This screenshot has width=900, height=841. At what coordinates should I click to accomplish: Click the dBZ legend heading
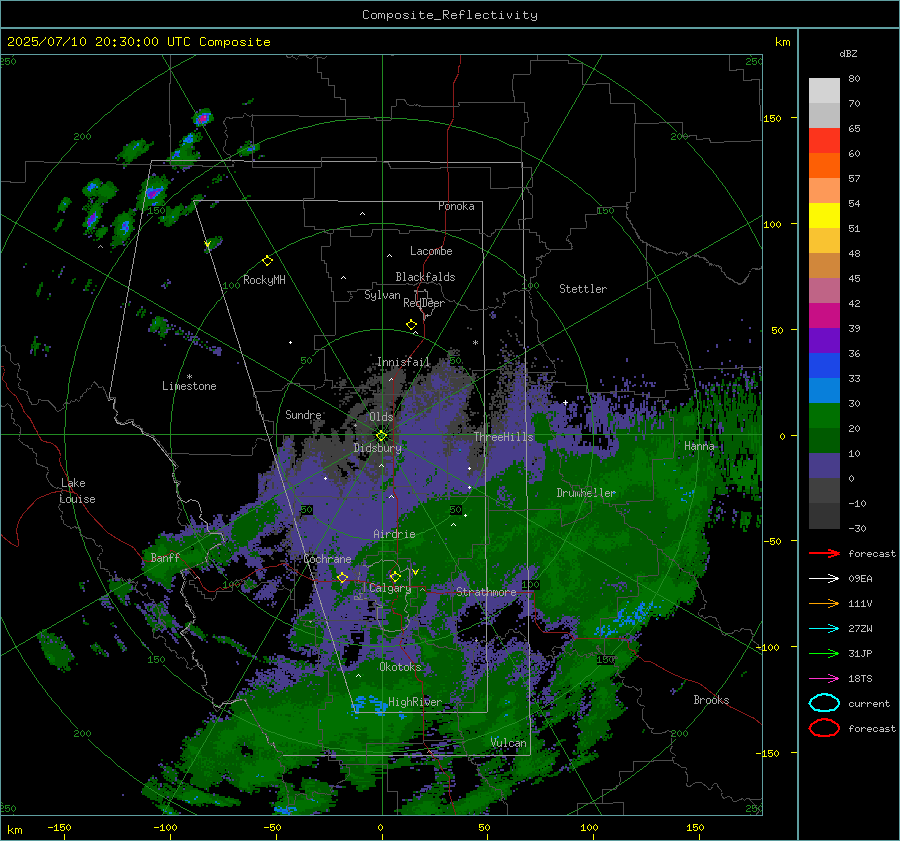pos(848,53)
